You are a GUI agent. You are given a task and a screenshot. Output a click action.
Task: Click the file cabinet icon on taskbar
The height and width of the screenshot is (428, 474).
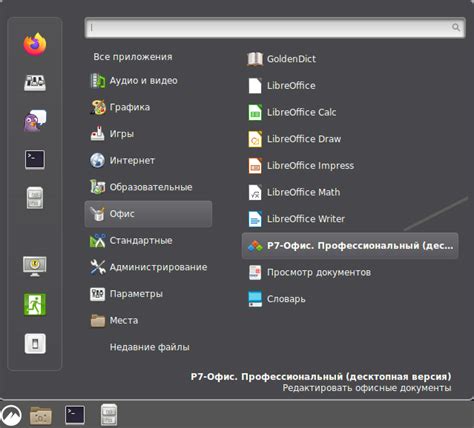(x=109, y=415)
